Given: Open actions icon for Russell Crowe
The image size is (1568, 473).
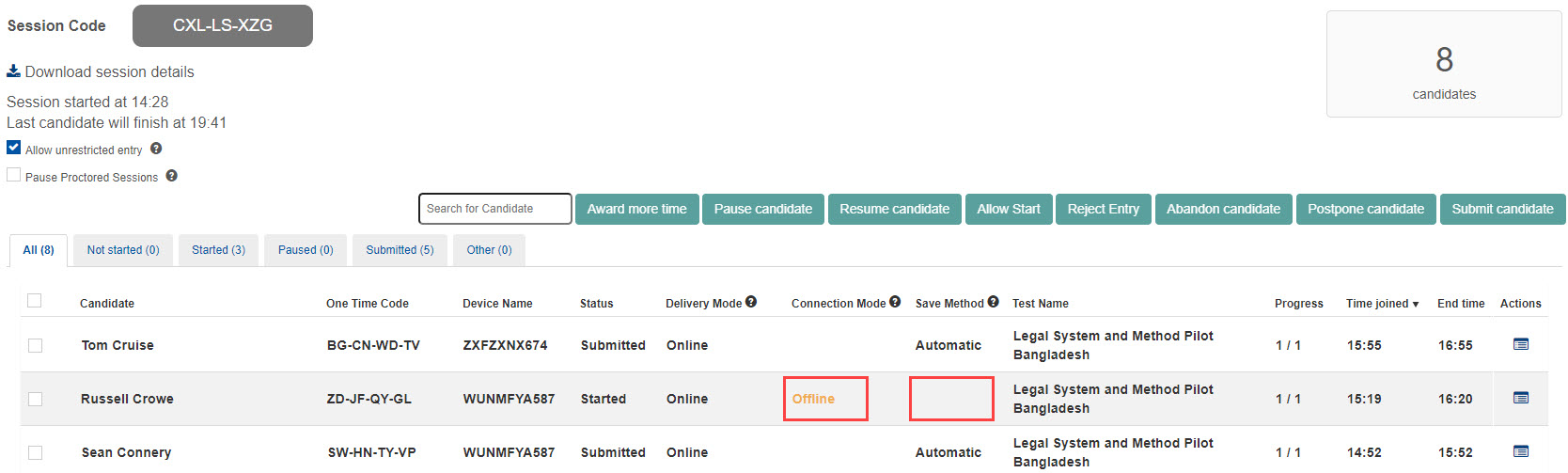Looking at the screenshot, I should tap(1520, 398).
